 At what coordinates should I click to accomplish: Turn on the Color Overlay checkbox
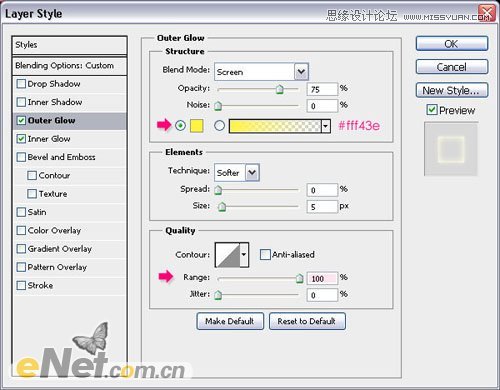tap(21, 230)
